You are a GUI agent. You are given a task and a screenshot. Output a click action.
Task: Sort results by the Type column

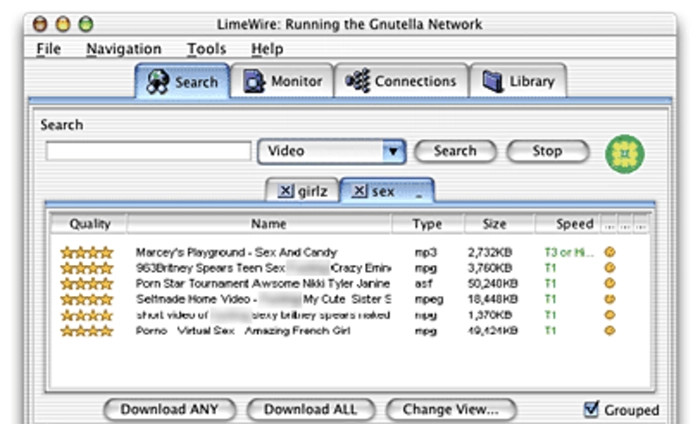click(x=427, y=224)
